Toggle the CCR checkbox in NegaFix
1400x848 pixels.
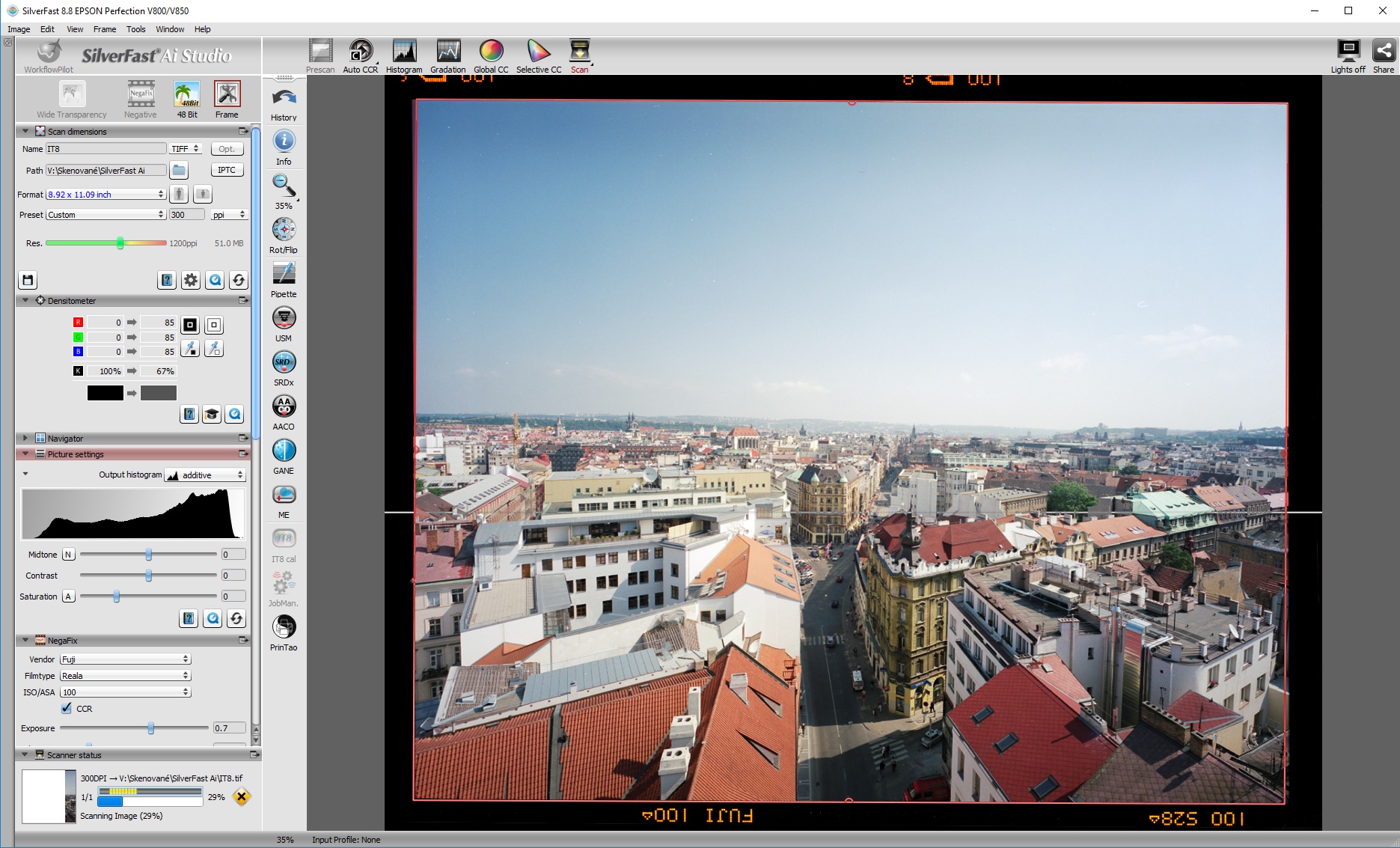67,708
